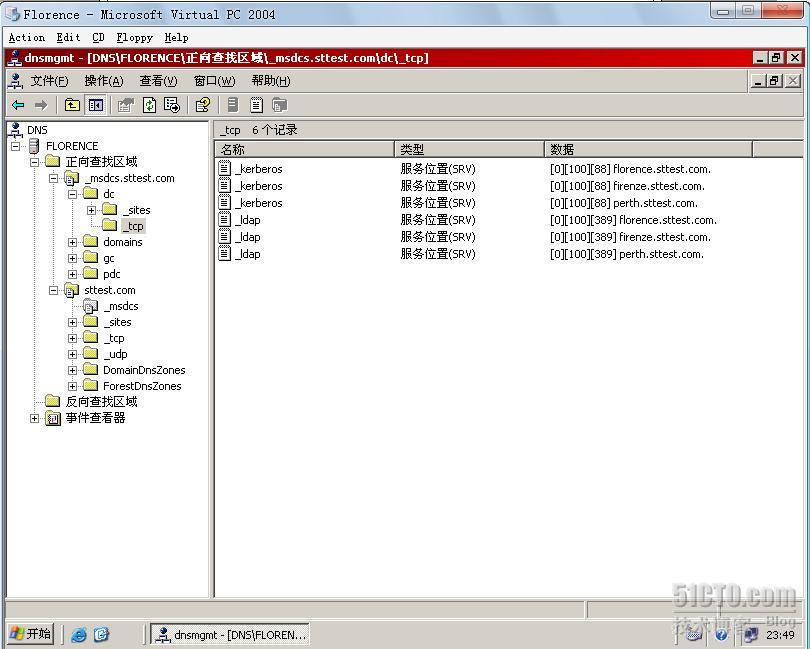
Task: Expand the DomainDnsZones folder node
Action: point(73,370)
